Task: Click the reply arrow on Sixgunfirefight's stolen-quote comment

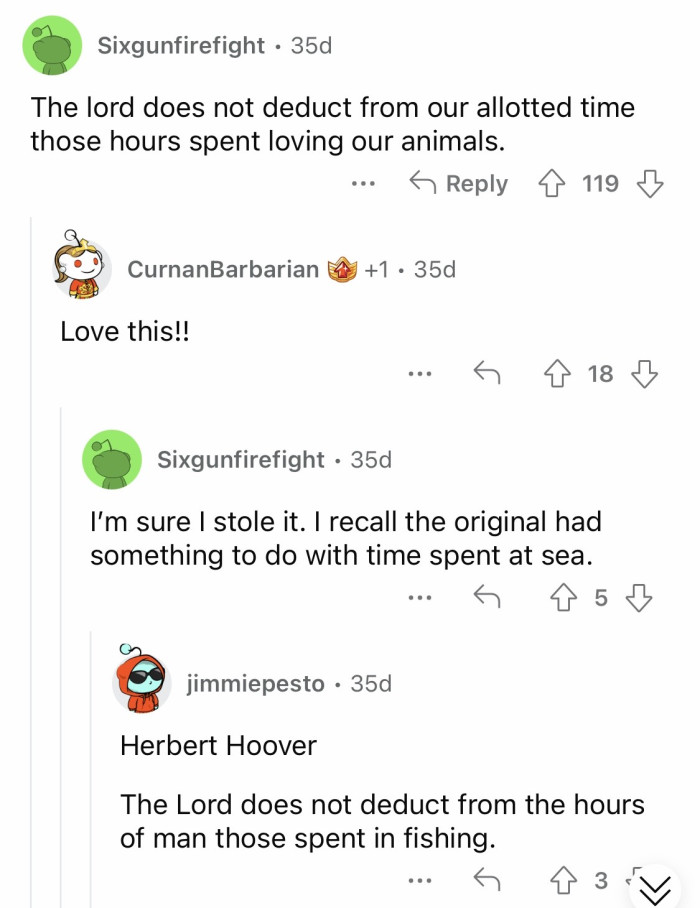Action: click(x=487, y=596)
